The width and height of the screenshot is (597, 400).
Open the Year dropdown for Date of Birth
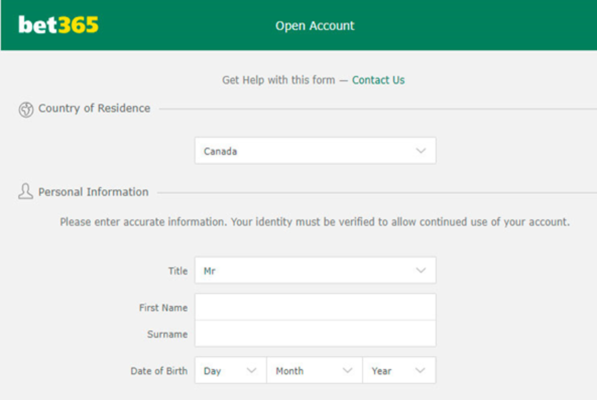[x=399, y=370]
